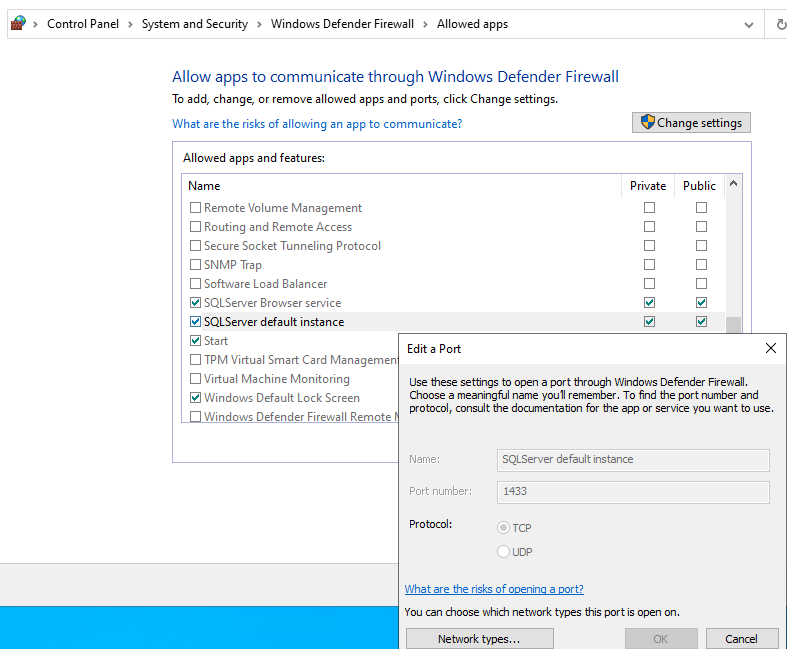787x649 pixels.
Task: Toggle Public checkbox for Secure Socket Tunneling Protocol
Action: pos(701,245)
